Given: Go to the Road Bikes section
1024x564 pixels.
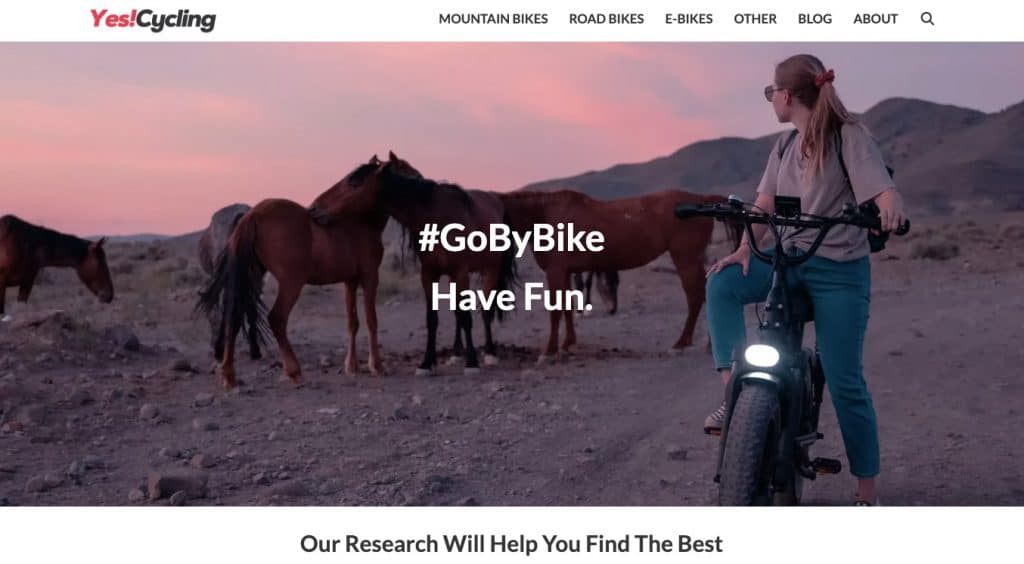Looking at the screenshot, I should point(606,19).
